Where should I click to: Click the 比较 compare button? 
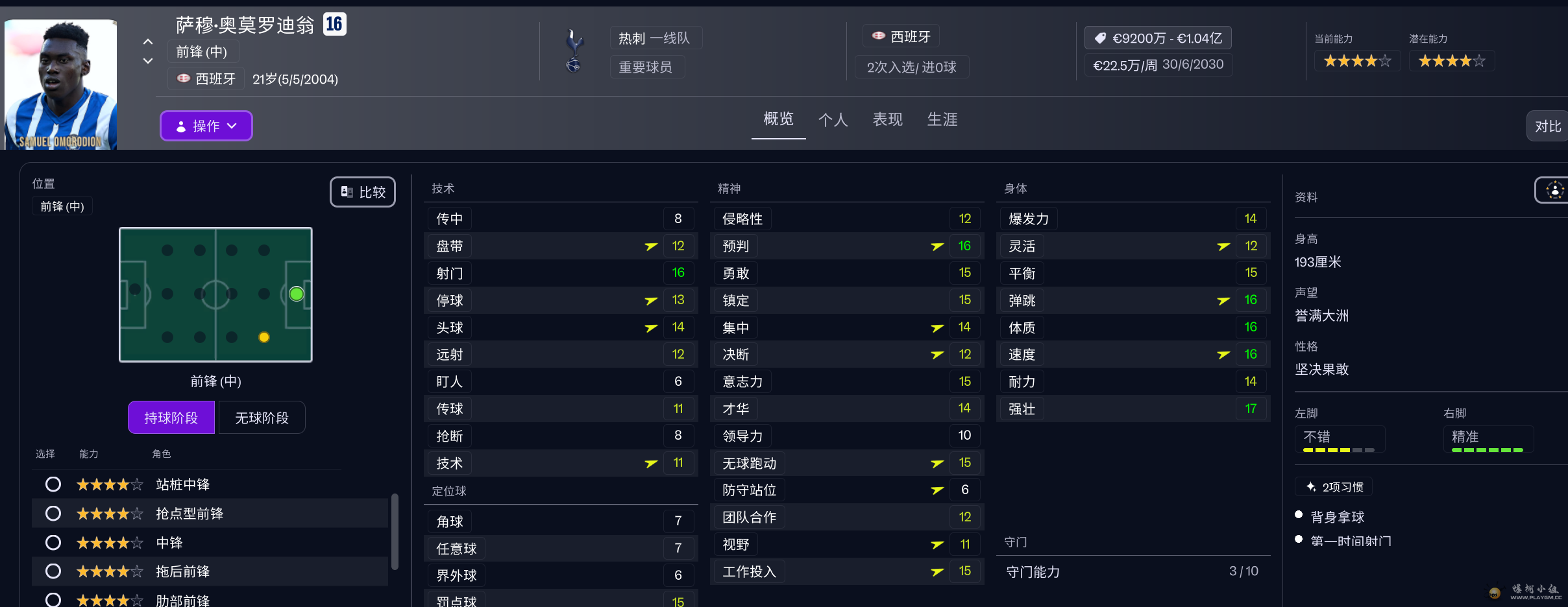(x=363, y=192)
